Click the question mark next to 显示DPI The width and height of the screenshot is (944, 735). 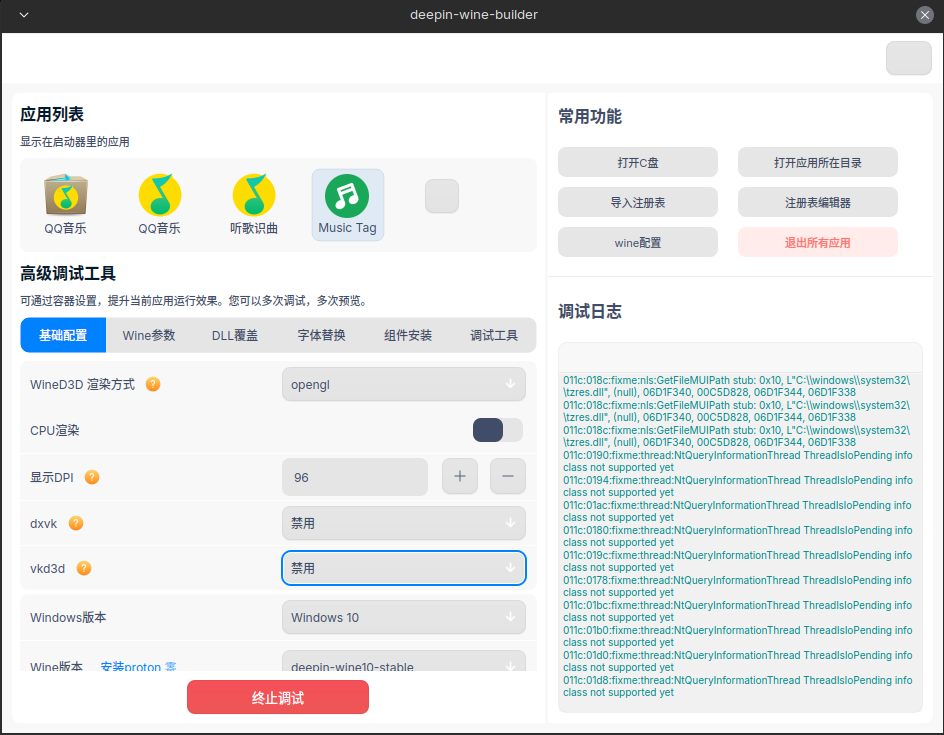click(92, 477)
